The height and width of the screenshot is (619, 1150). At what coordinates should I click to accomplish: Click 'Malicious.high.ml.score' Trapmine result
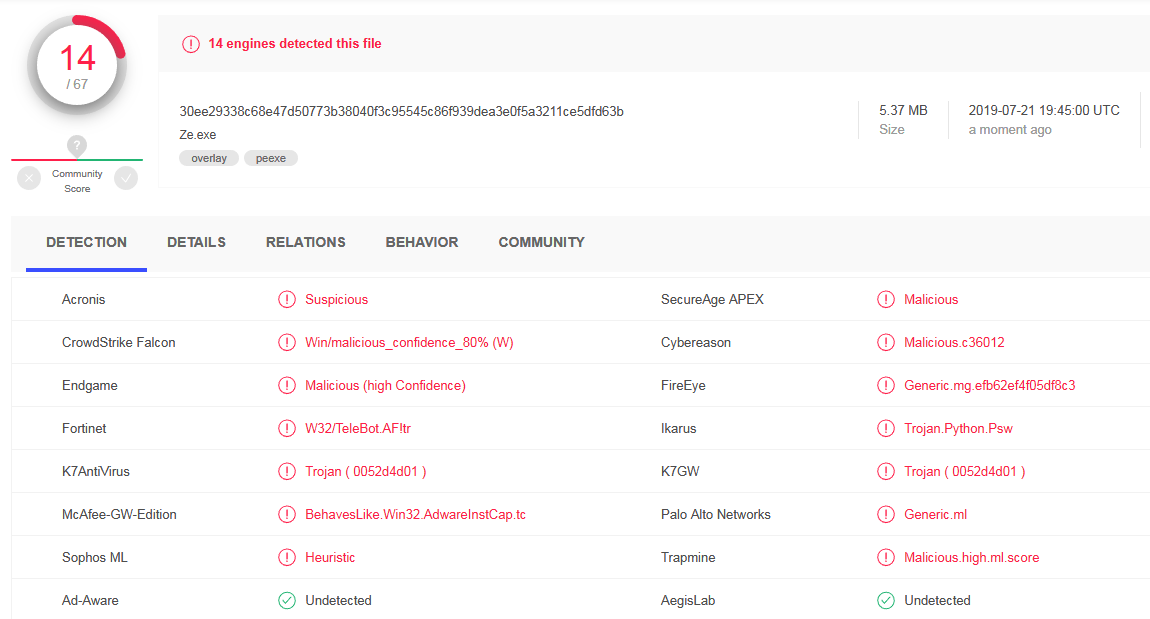[971, 557]
